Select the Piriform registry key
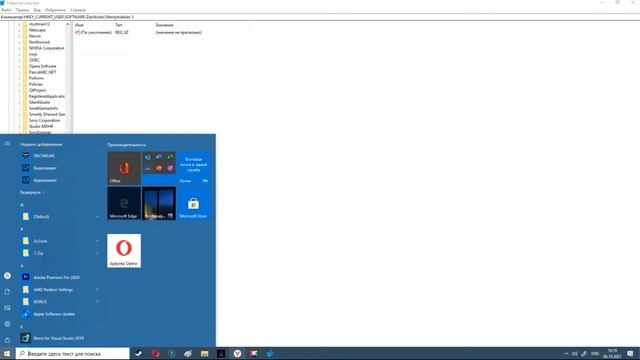Image resolution: width=640 pixels, height=360 pixels. [x=36, y=78]
